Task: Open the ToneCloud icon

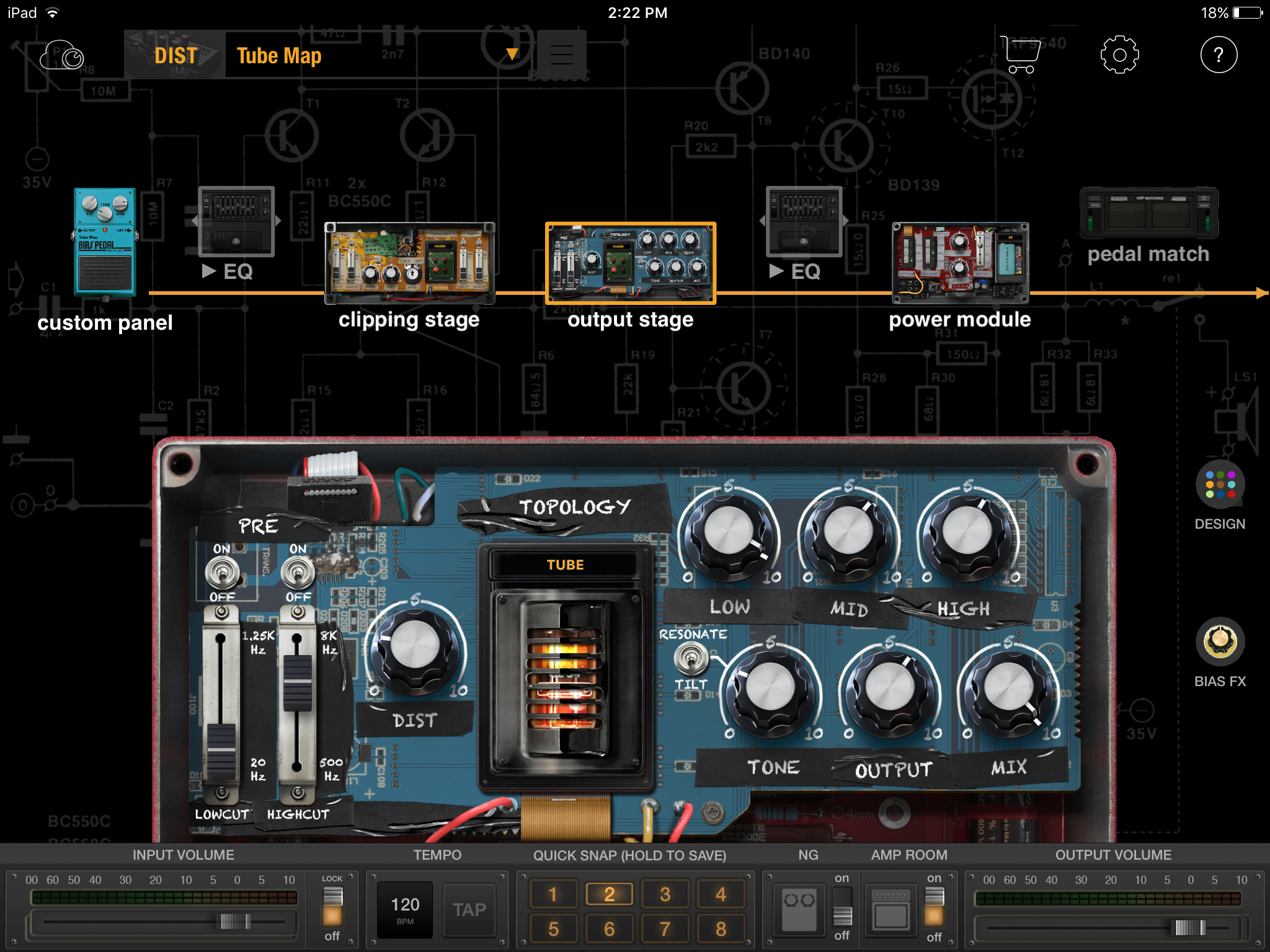Action: point(61,56)
